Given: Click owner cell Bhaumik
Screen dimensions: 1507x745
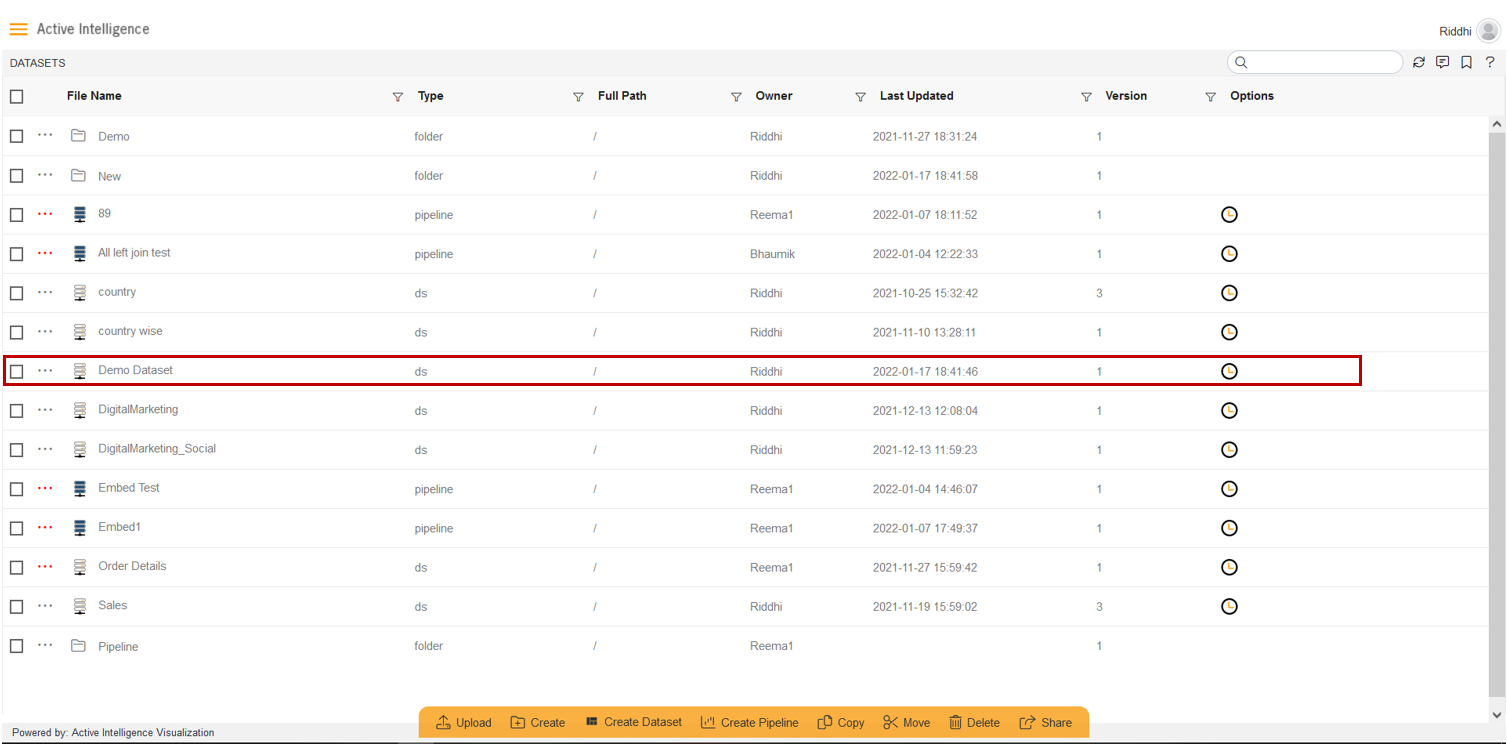Looking at the screenshot, I should [772, 254].
